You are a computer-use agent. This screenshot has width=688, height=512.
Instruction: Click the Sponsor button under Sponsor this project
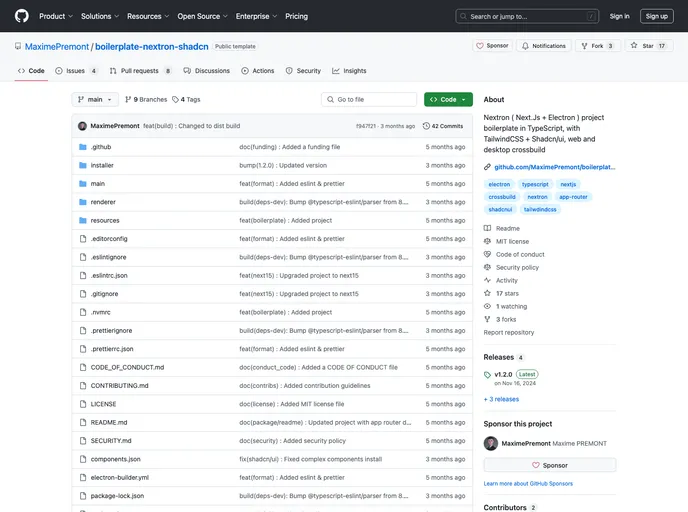(x=550, y=465)
